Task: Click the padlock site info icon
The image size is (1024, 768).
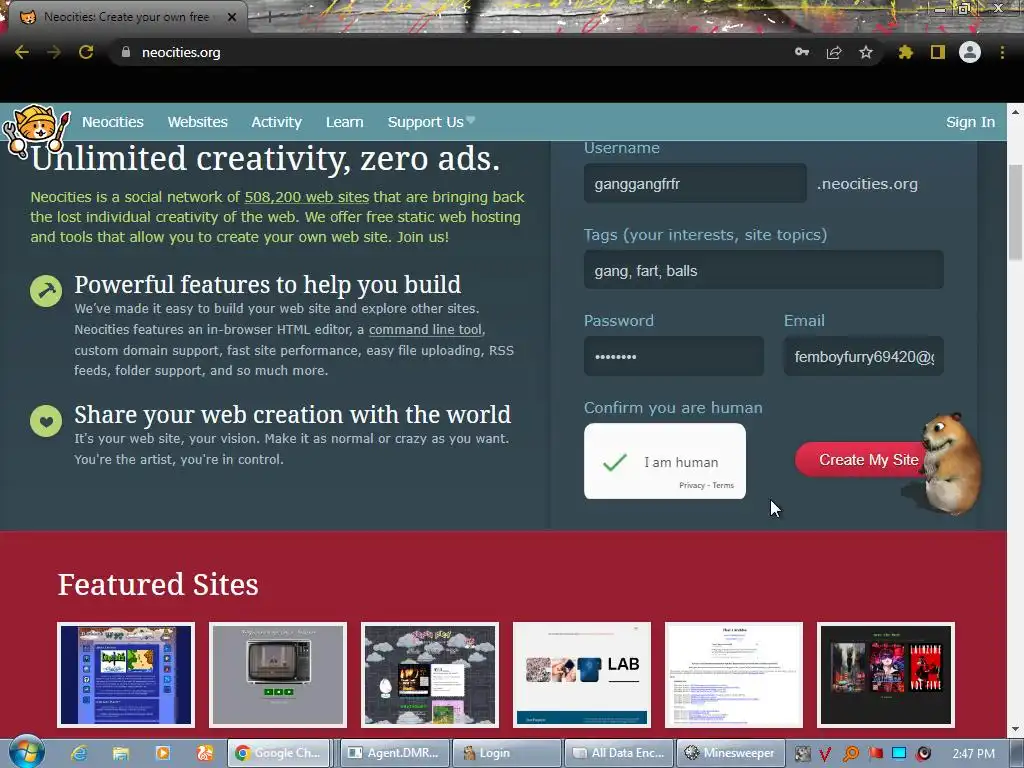Action: 126,52
